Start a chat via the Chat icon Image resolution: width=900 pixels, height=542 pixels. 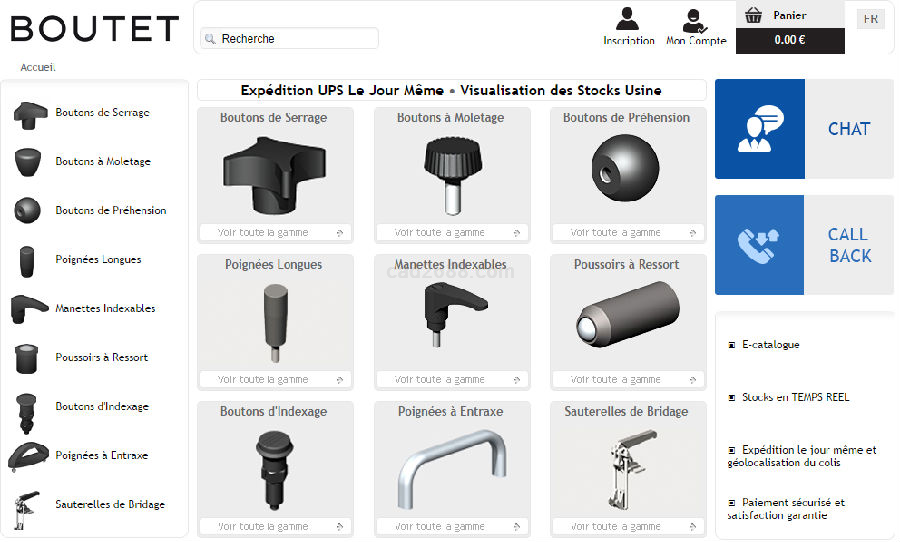click(x=760, y=129)
